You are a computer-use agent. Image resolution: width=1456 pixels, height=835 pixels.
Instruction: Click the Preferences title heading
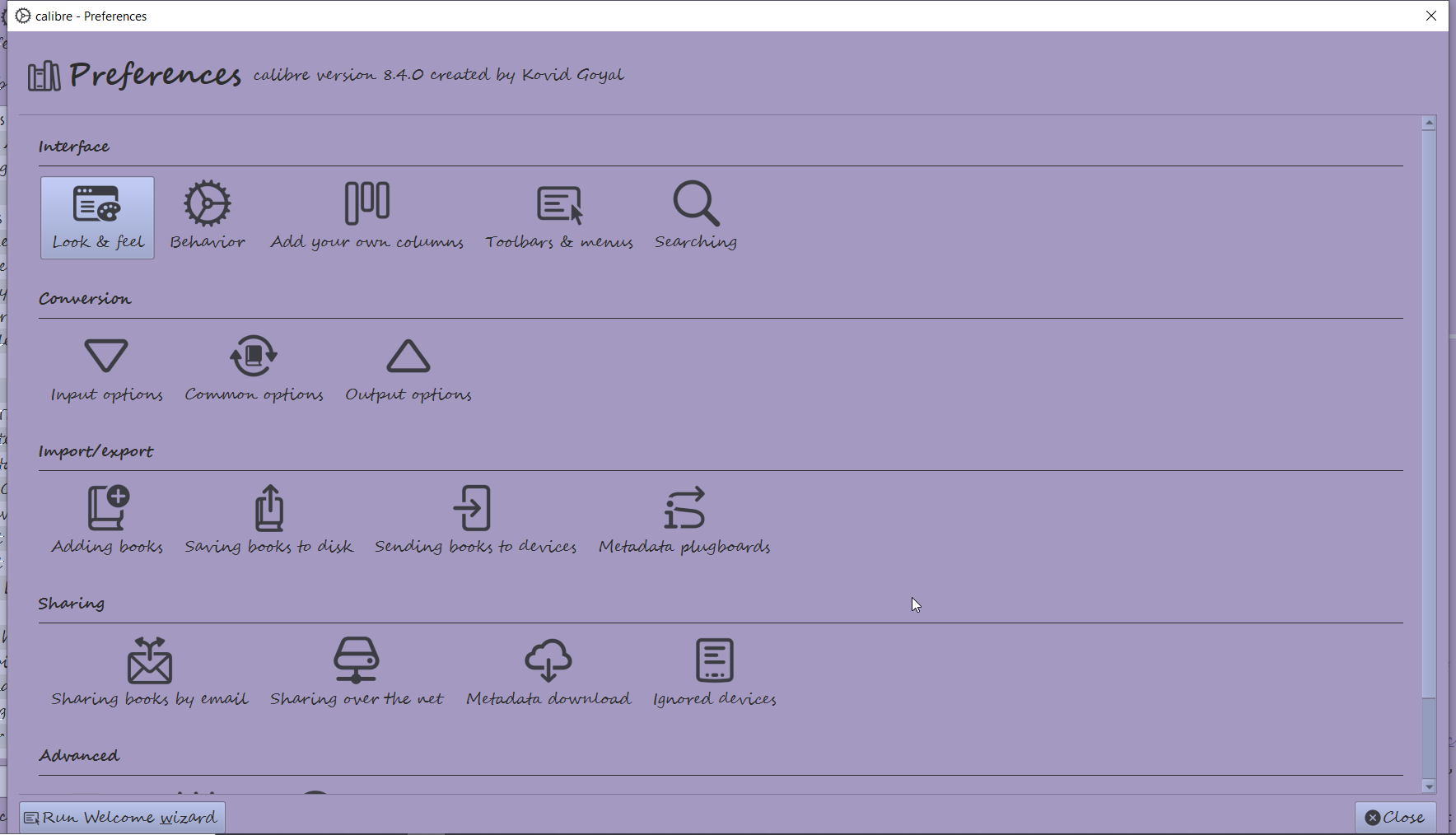pos(155,75)
